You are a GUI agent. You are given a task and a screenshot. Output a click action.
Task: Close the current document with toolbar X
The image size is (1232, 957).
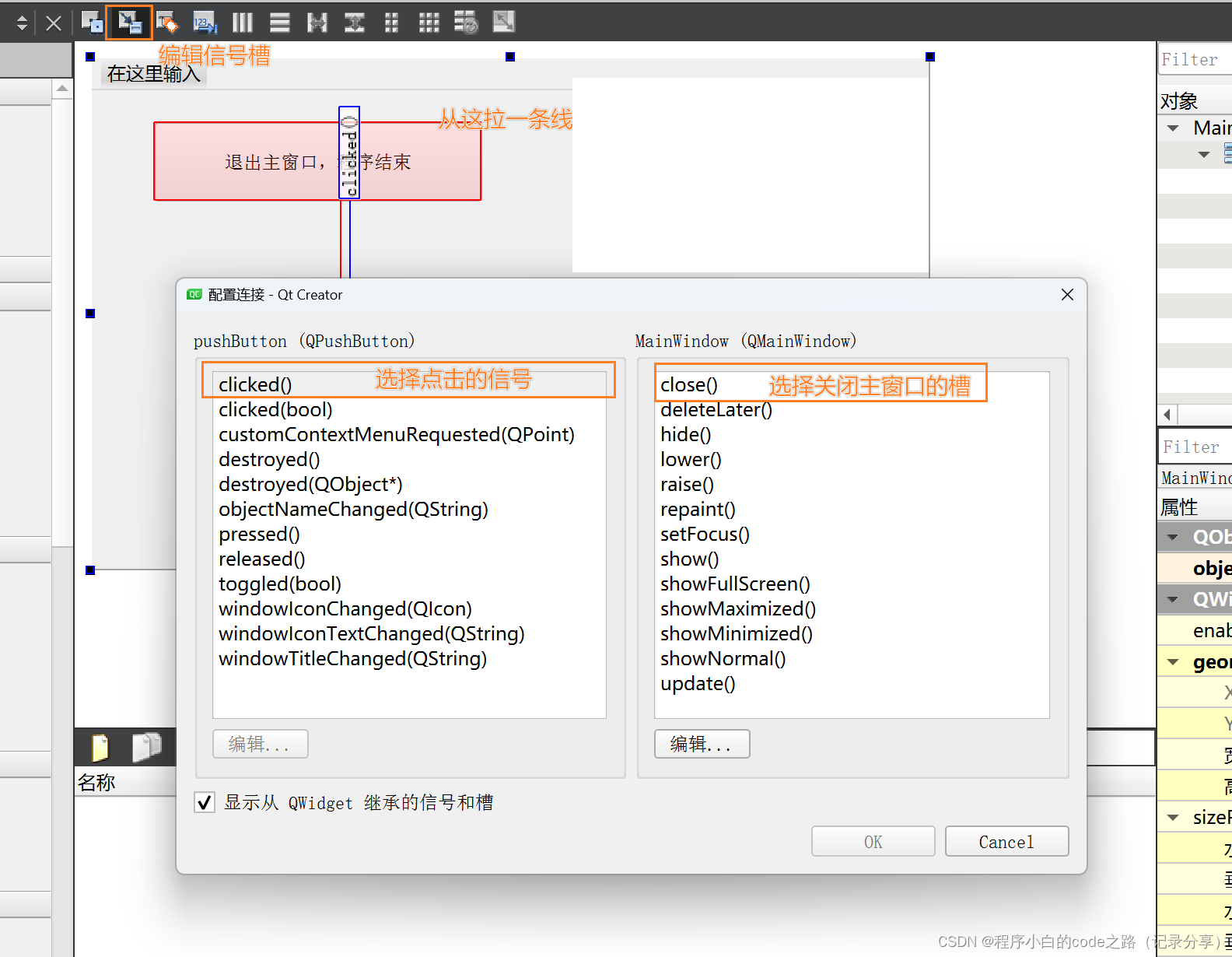[54, 23]
